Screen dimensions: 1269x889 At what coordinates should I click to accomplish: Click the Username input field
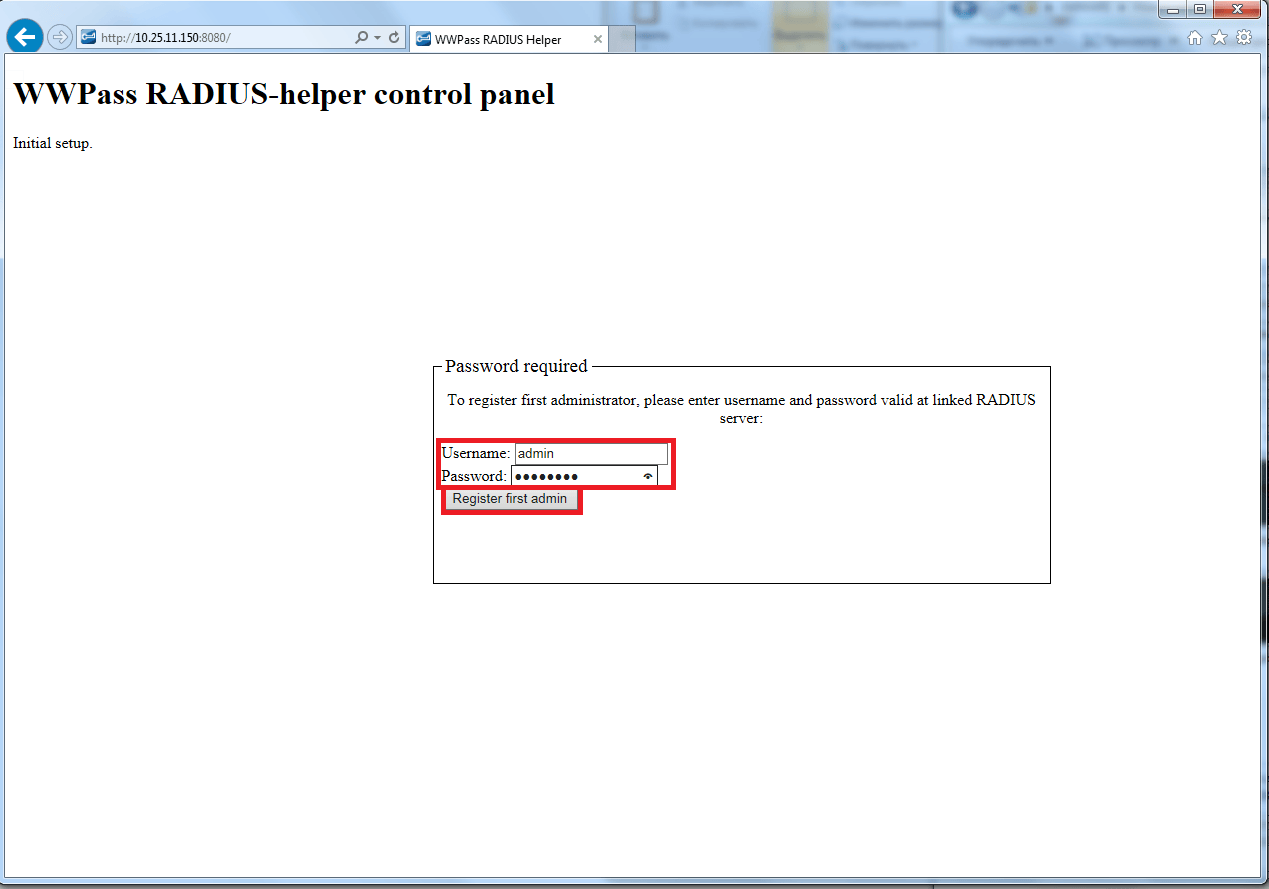point(590,454)
